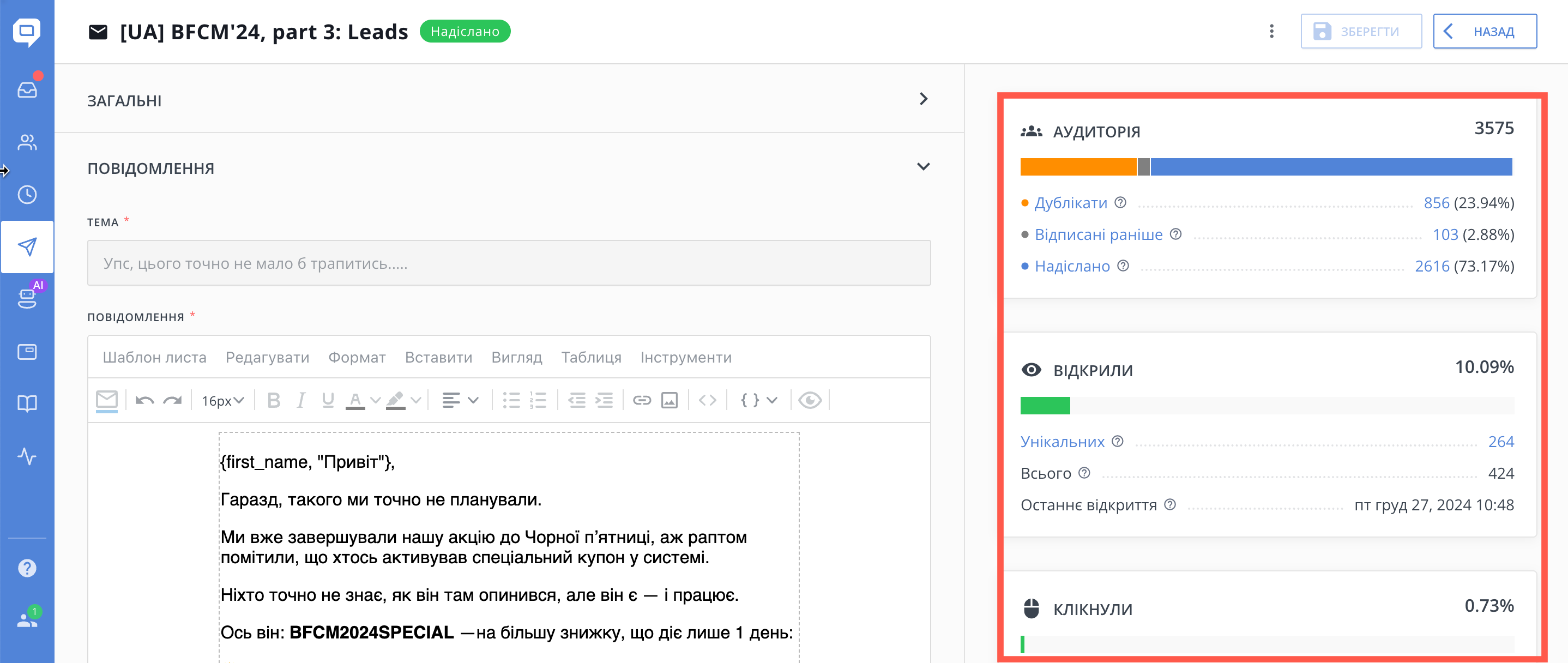Increase indent in the editor

[x=604, y=400]
